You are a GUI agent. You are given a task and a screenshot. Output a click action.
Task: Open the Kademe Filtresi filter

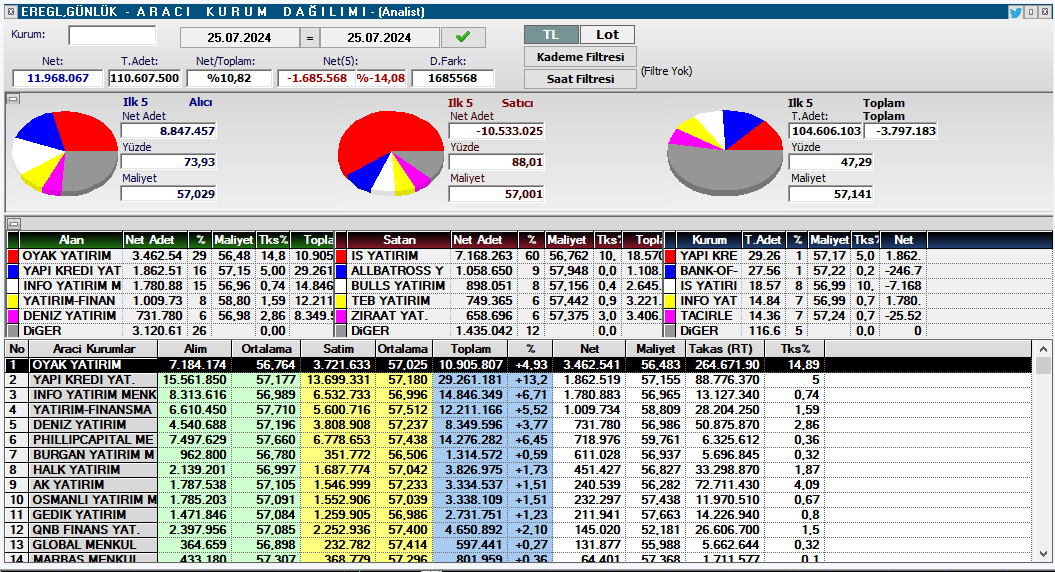580,57
